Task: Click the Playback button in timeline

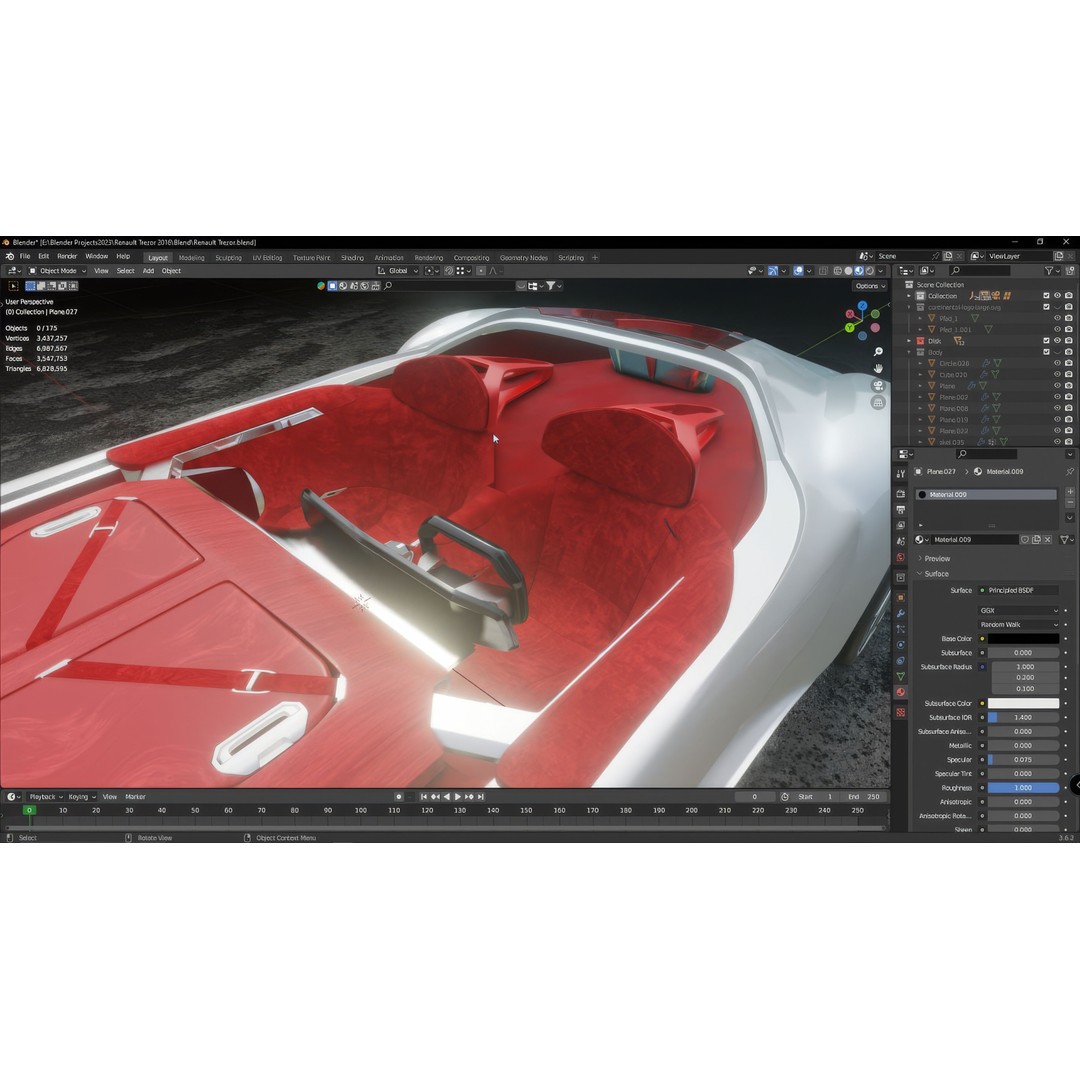Action: pos(45,797)
